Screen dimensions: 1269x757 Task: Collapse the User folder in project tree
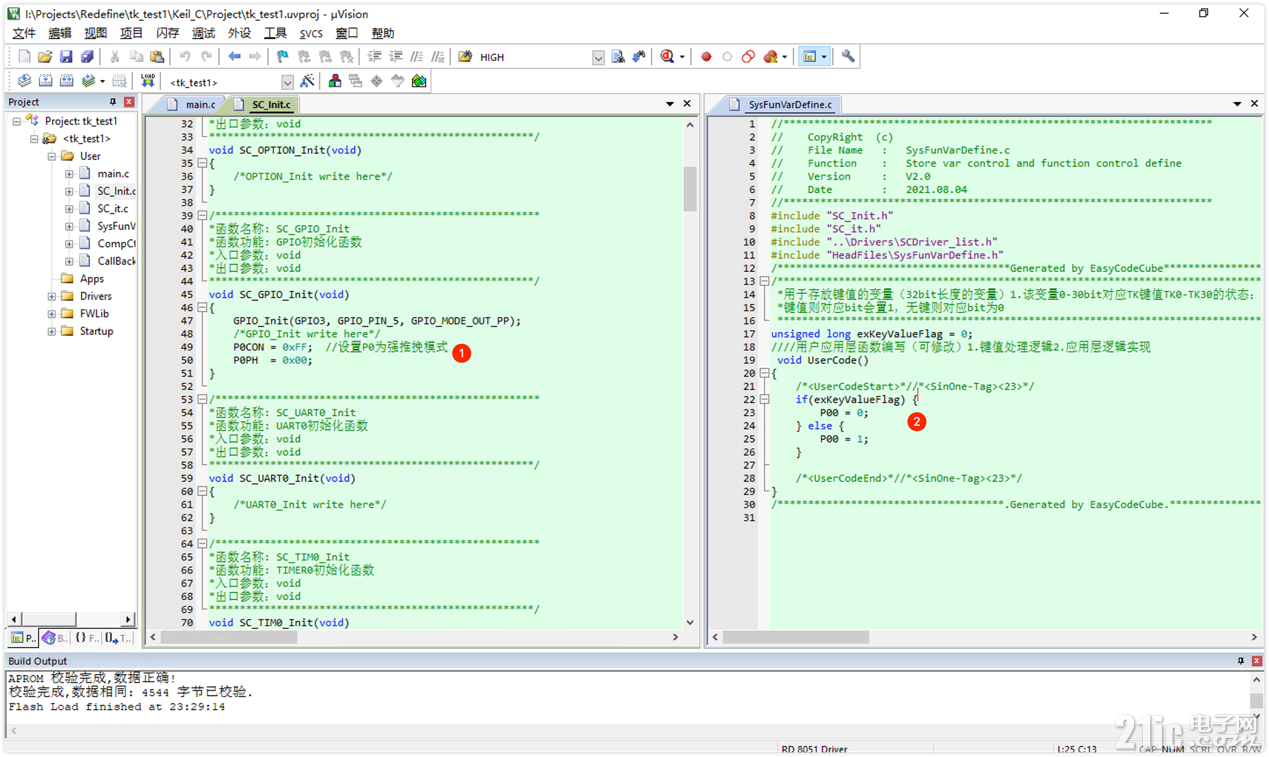tap(52, 156)
